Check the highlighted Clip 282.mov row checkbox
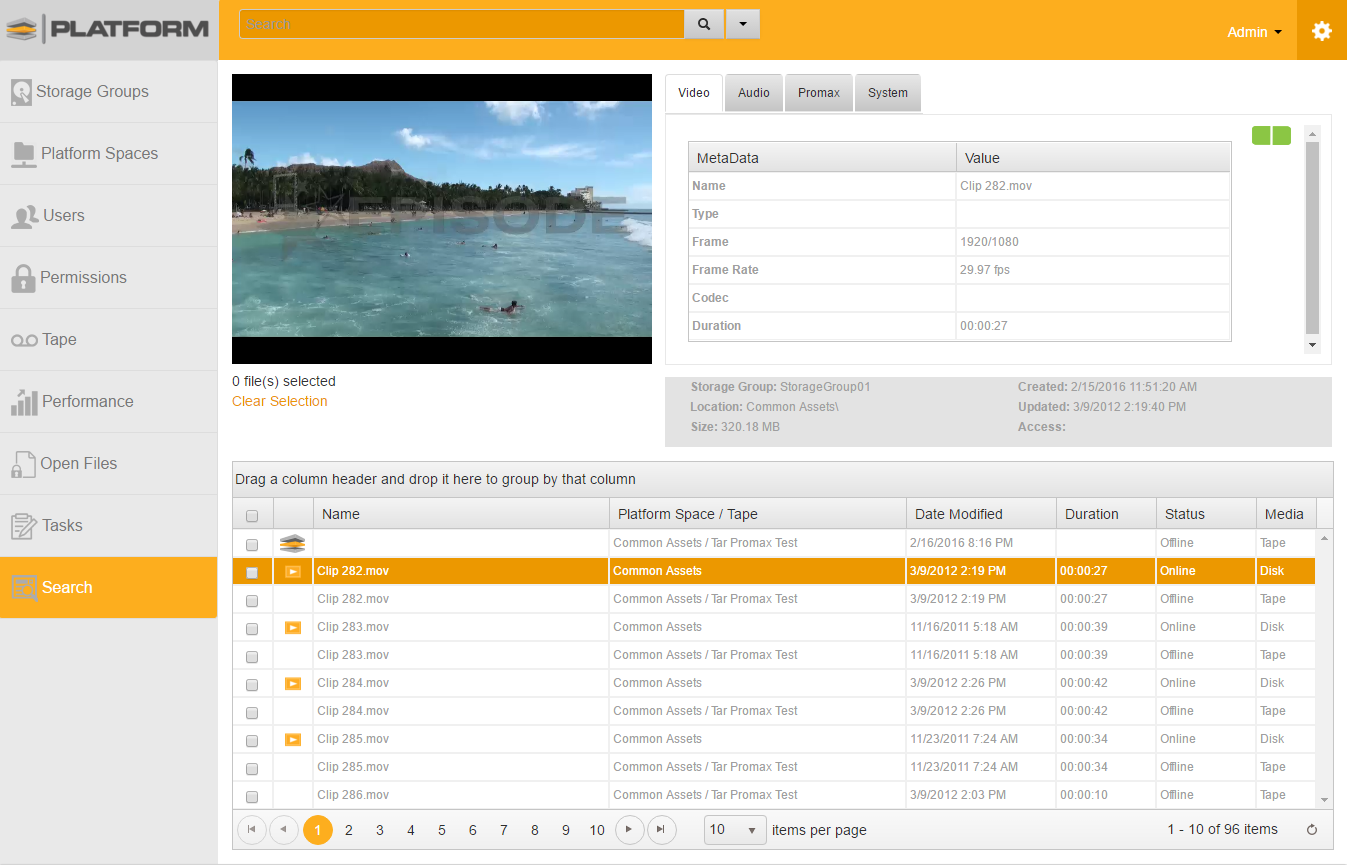1347x865 pixels. 252,573
